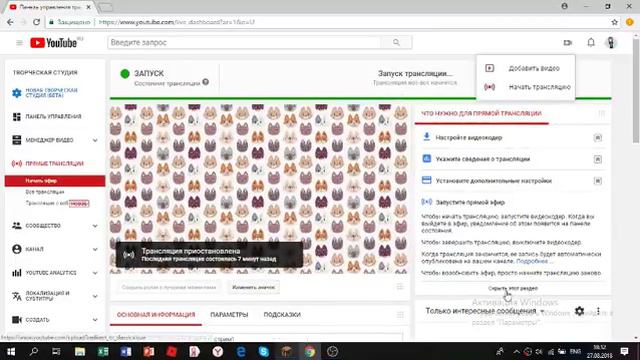The image size is (640, 360).
Task: Toggle the 'Настройте видеокодер' checklist box
Action: (x=598, y=138)
